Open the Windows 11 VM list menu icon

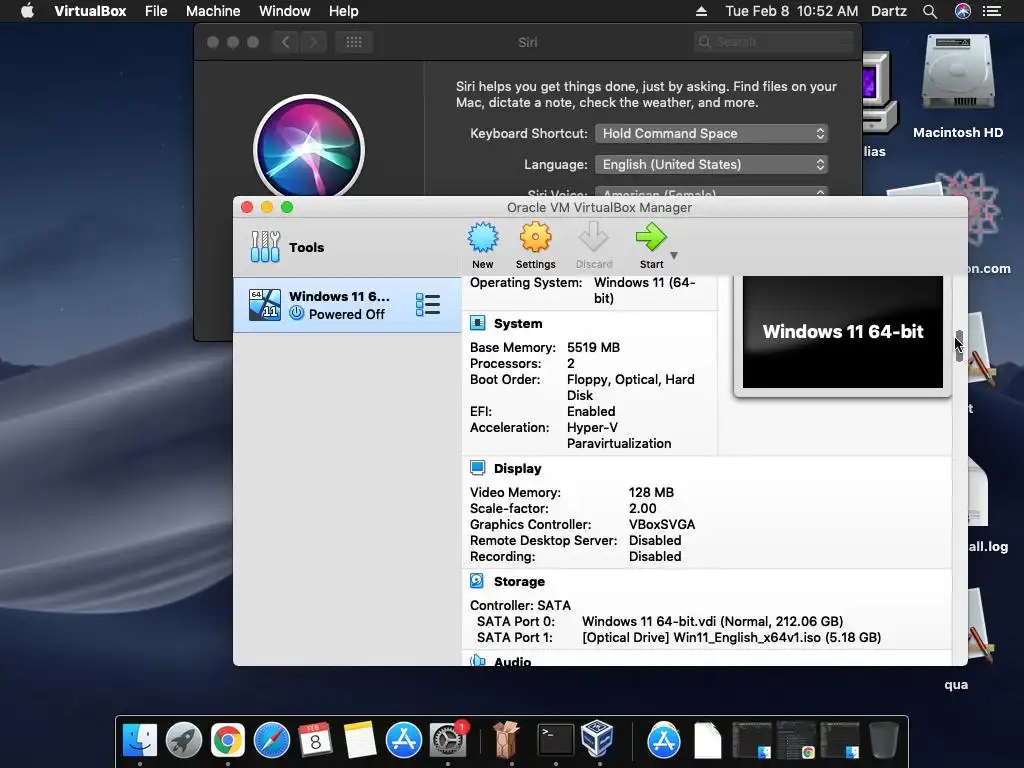click(428, 305)
